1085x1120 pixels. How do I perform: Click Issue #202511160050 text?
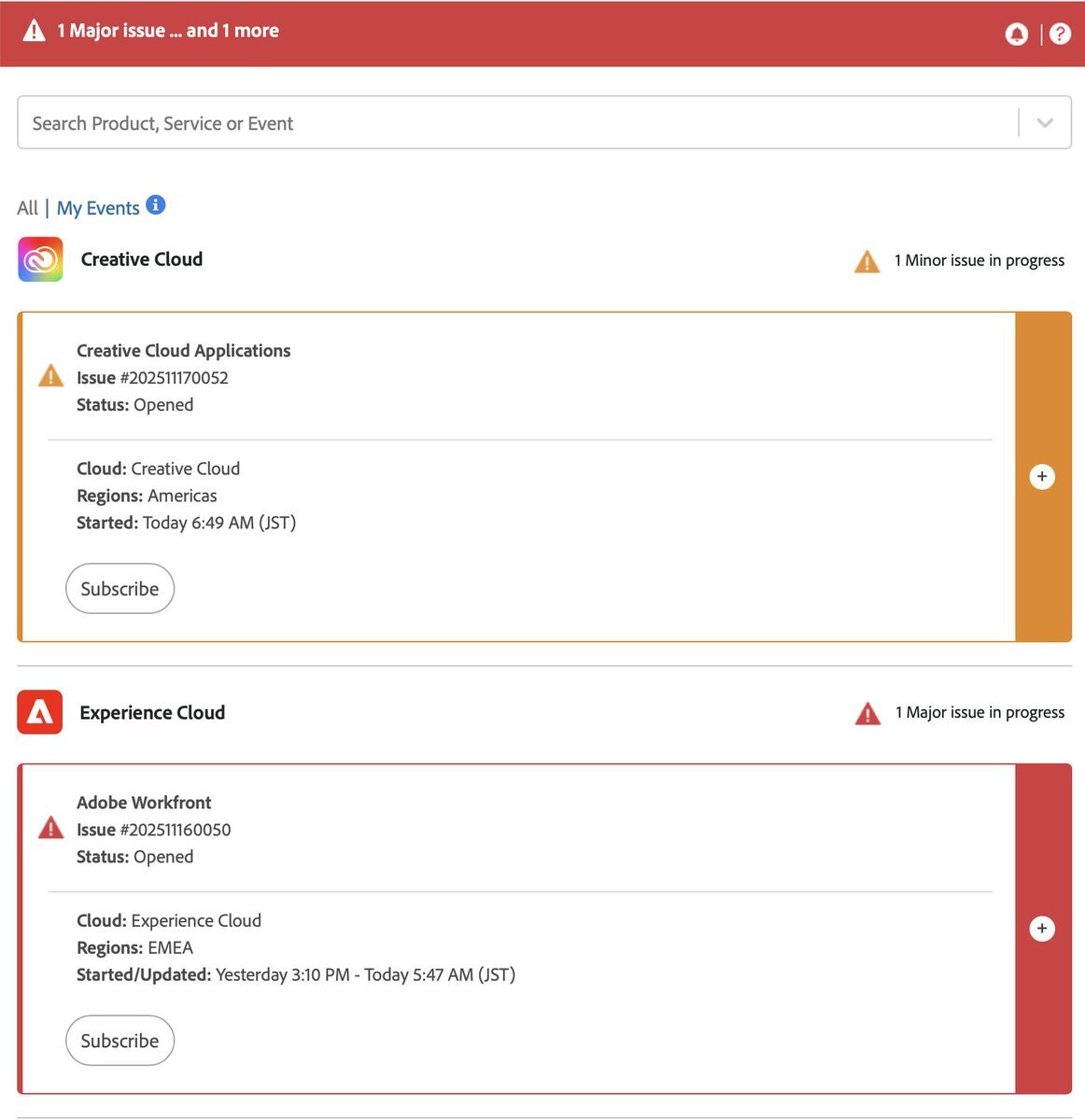154,830
